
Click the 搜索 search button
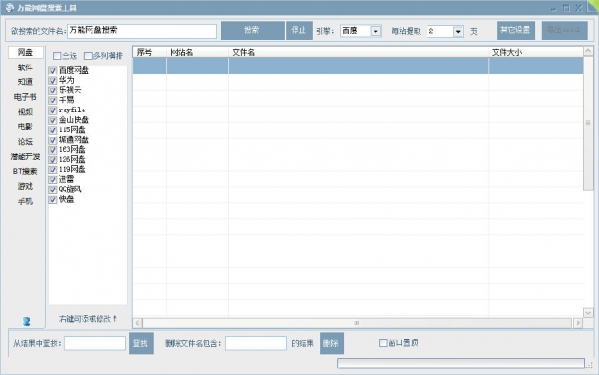pos(253,30)
